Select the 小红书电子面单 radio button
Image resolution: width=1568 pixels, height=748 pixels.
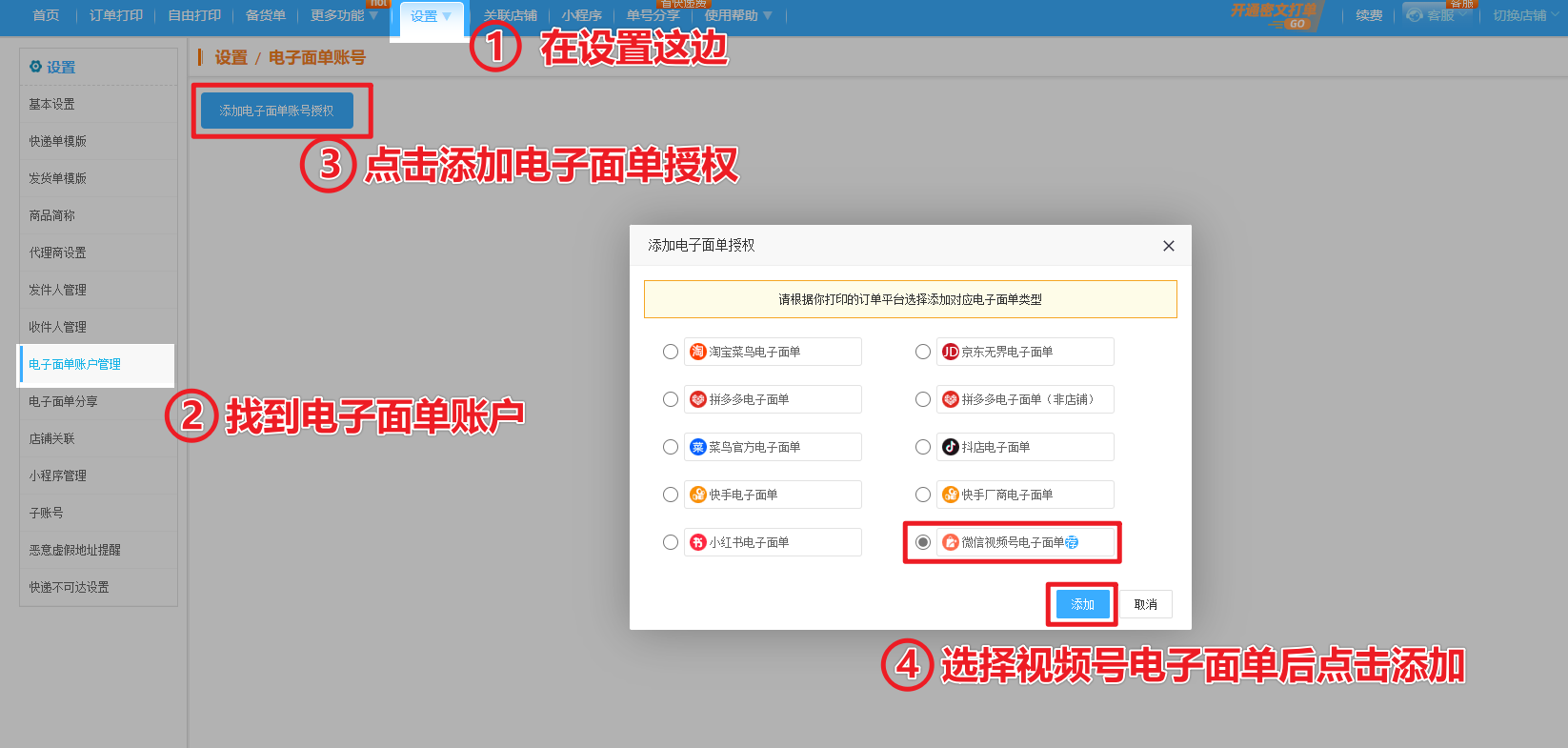(671, 542)
